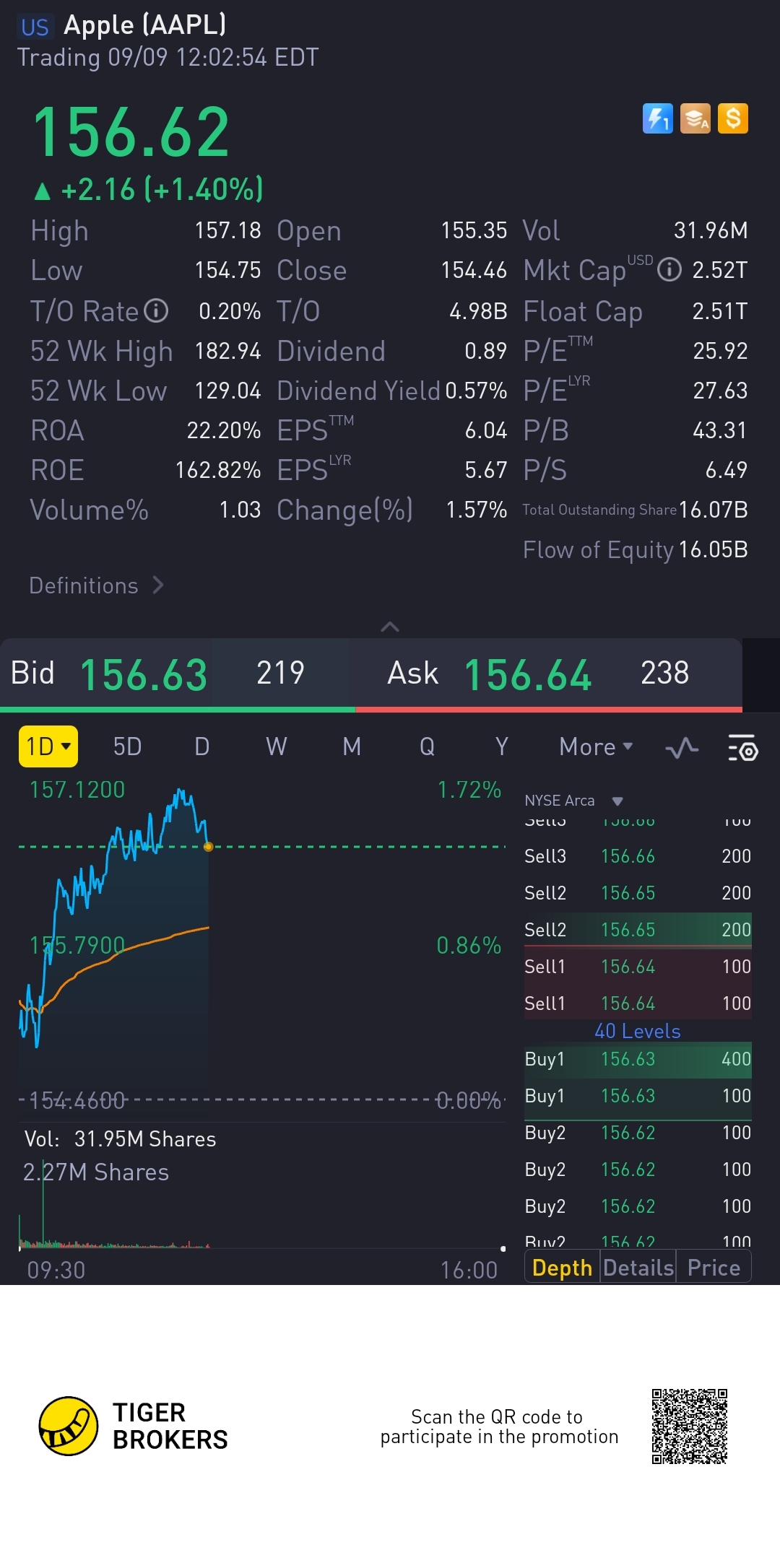Collapse the stock details panel chevron
780x1568 pixels.
390,627
